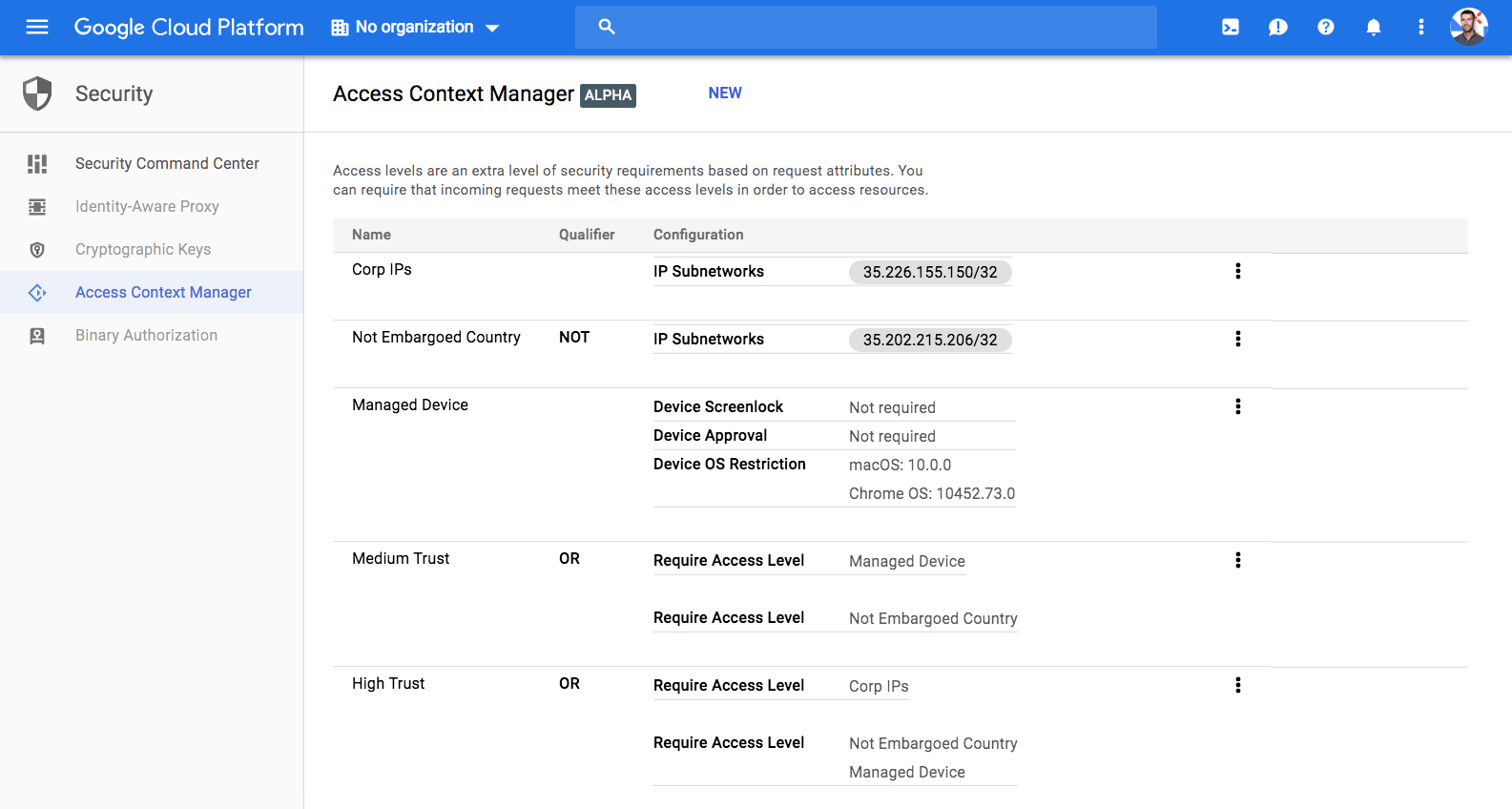Select Identity-Aware Proxy in sidebar
The image size is (1512, 809).
point(147,206)
